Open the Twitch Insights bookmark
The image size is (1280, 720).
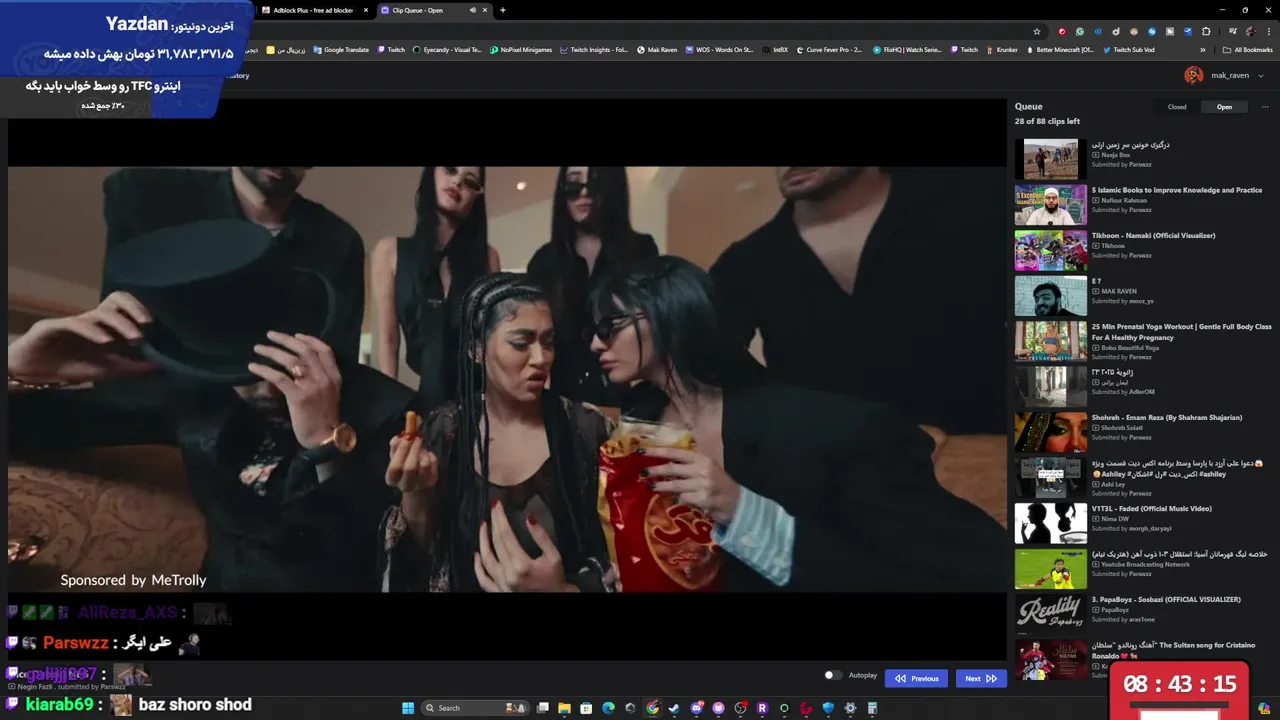click(594, 50)
